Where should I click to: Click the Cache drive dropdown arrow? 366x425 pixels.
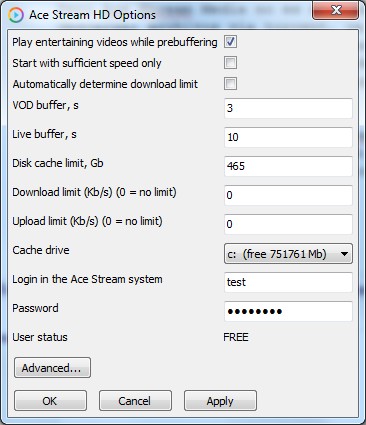(x=344, y=254)
